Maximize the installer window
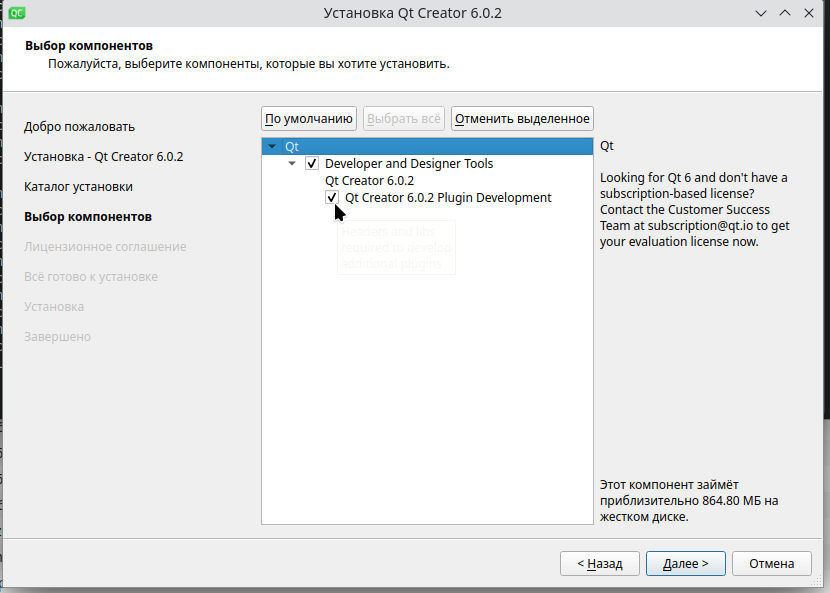The height and width of the screenshot is (593, 830). 785,13
